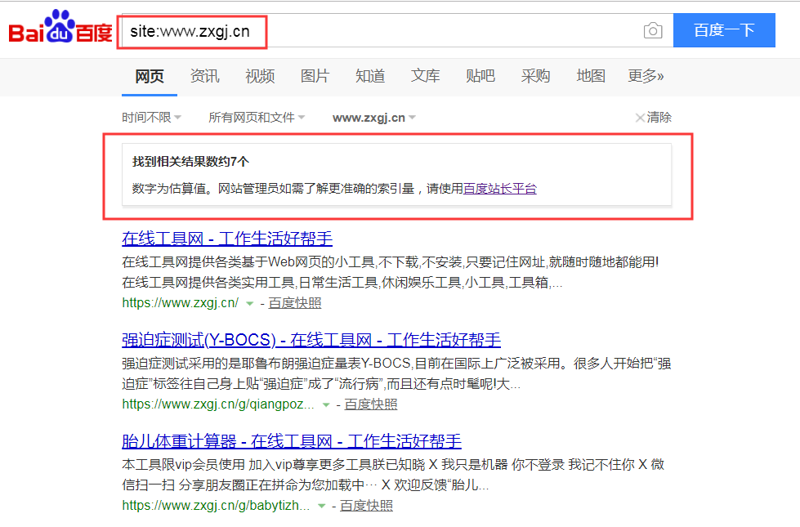Select the 强迫症测试 result description snippet
This screenshot has height=527, width=800.
click(x=396, y=373)
